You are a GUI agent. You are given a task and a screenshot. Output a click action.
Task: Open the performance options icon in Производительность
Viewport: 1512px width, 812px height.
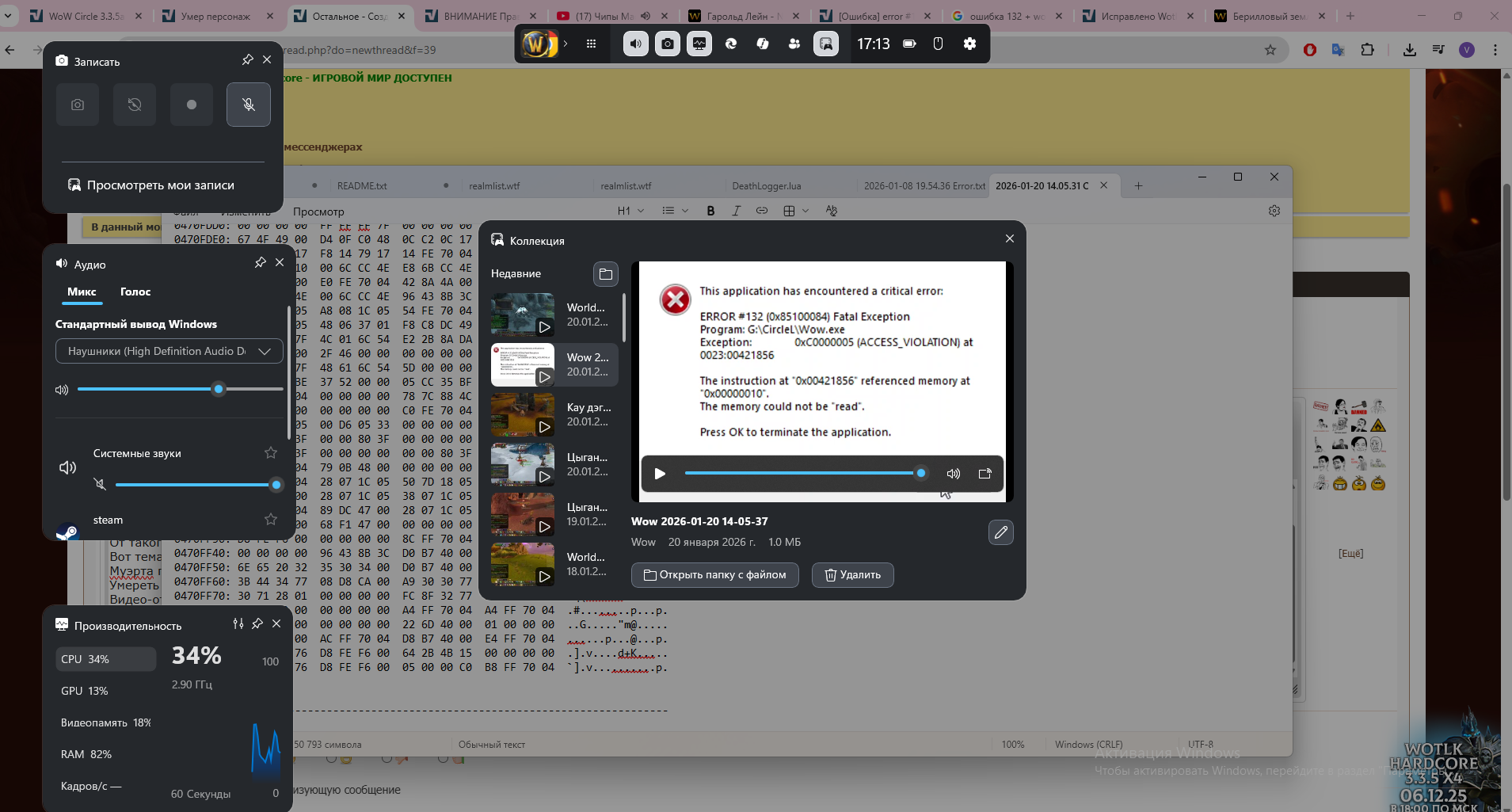tap(238, 624)
